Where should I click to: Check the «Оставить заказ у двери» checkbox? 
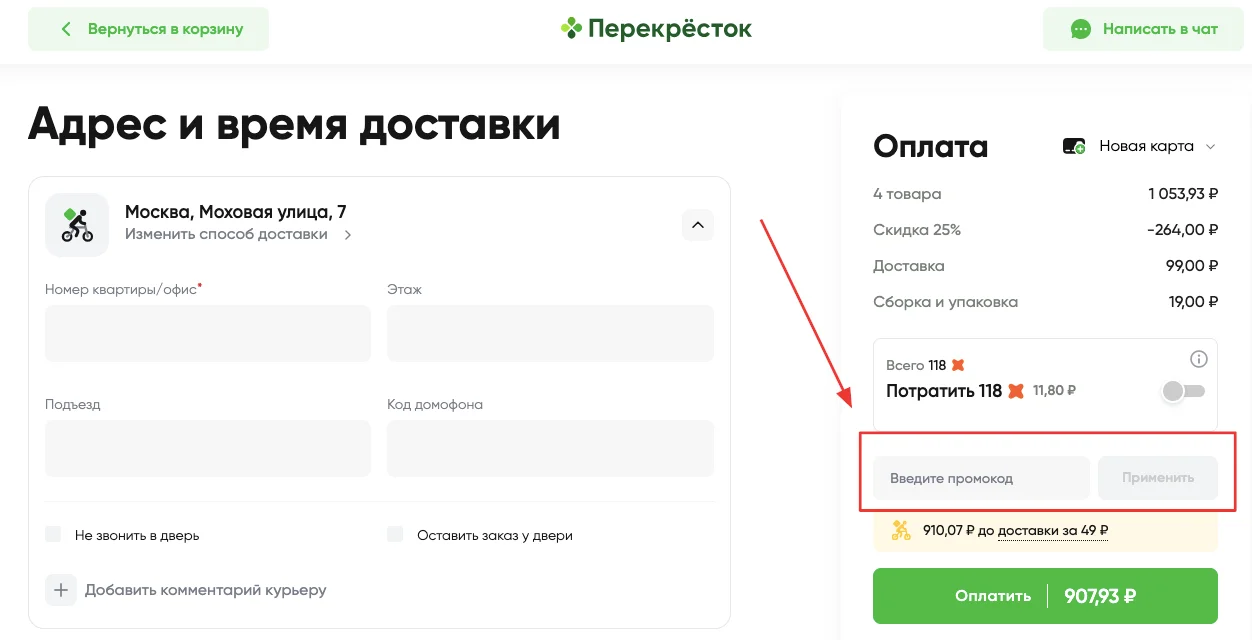(x=396, y=534)
